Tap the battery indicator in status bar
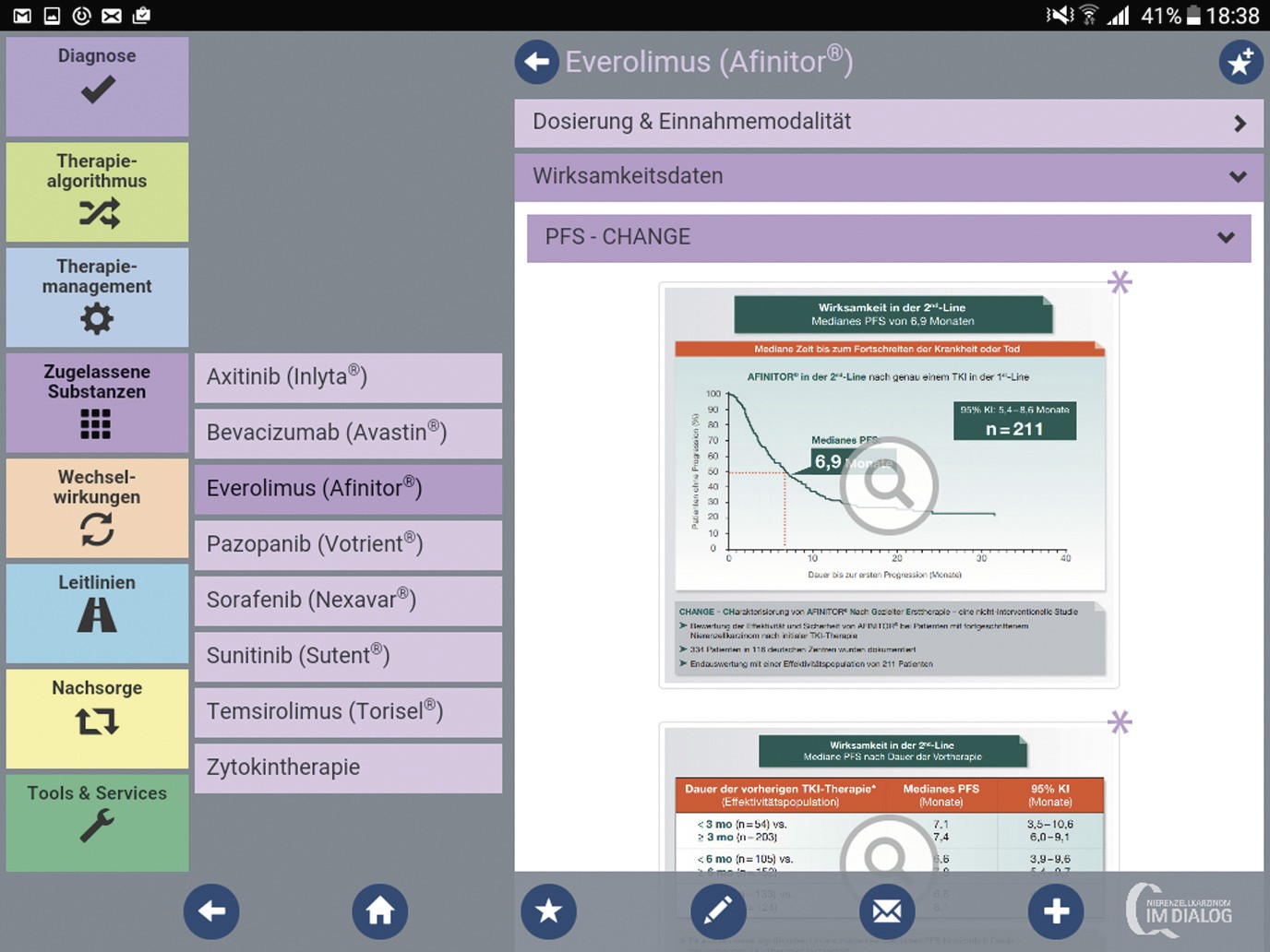The width and height of the screenshot is (1270, 952). pos(1193,16)
